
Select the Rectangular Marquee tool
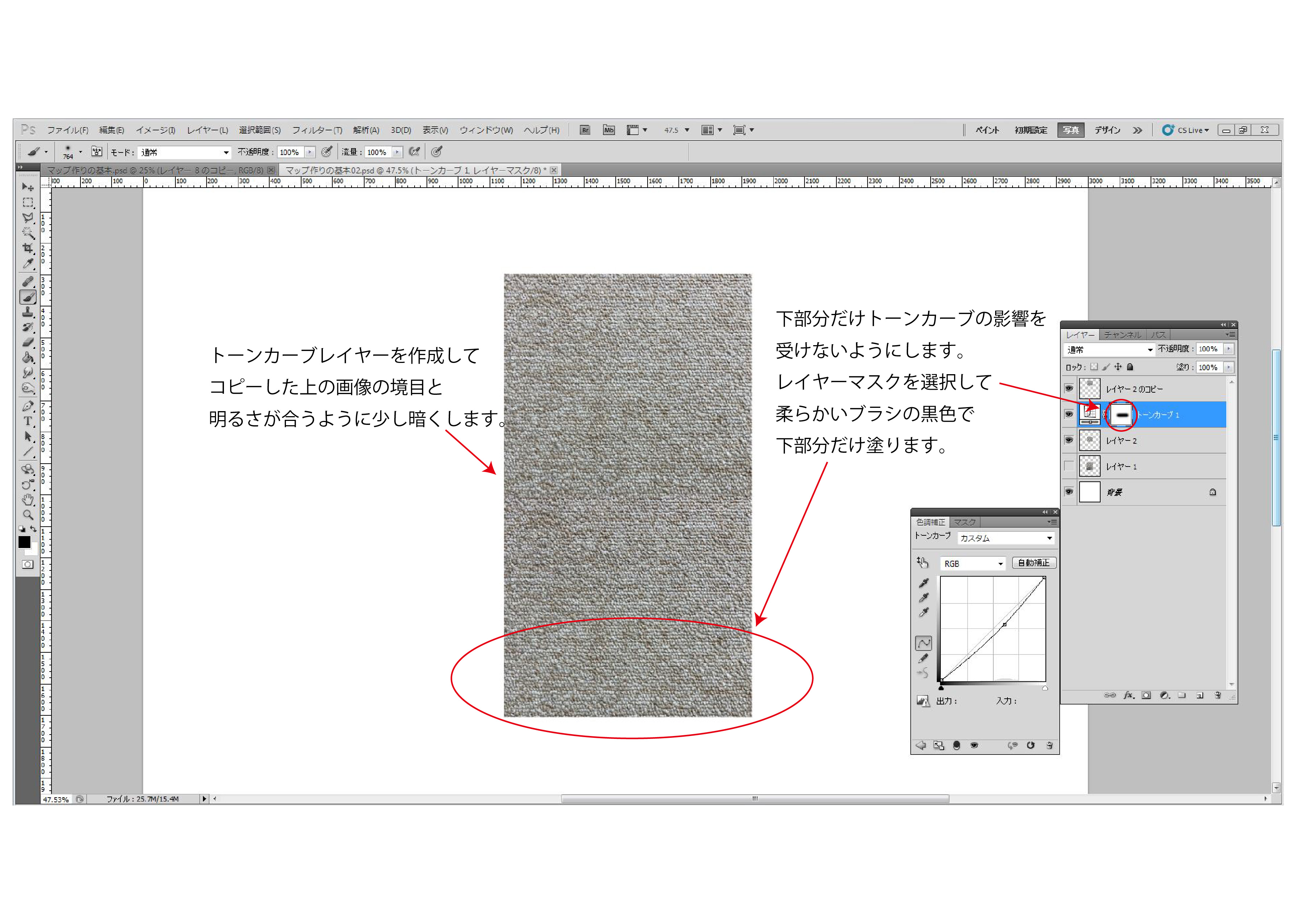pyautogui.click(x=27, y=202)
